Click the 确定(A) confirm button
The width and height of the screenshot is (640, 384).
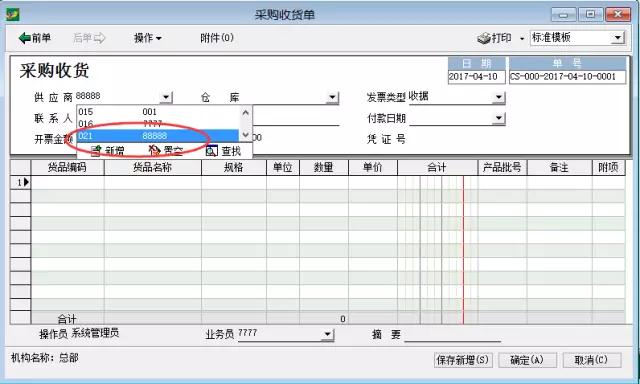point(527,360)
